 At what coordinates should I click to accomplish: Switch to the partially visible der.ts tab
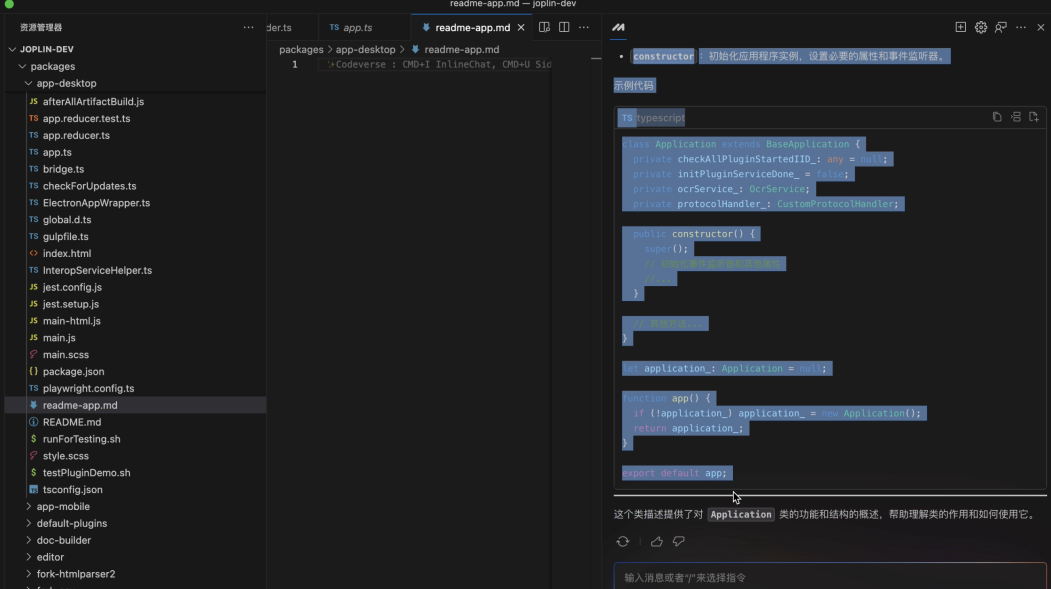click(279, 27)
